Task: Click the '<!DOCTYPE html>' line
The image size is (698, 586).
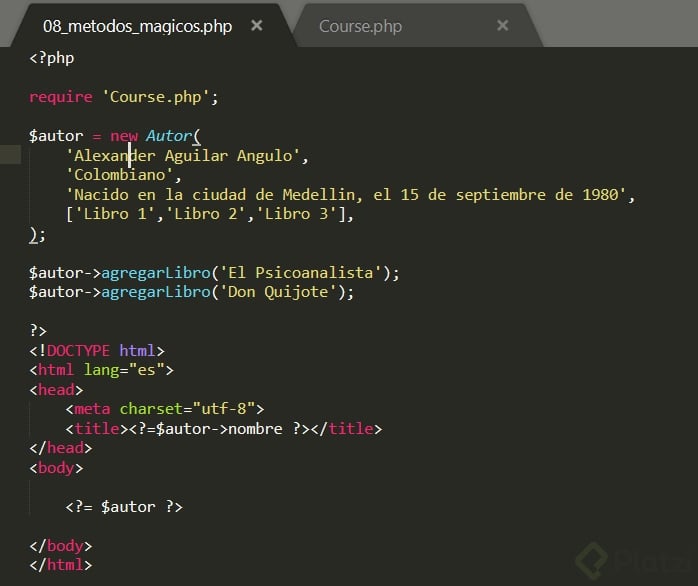Action: (97, 351)
